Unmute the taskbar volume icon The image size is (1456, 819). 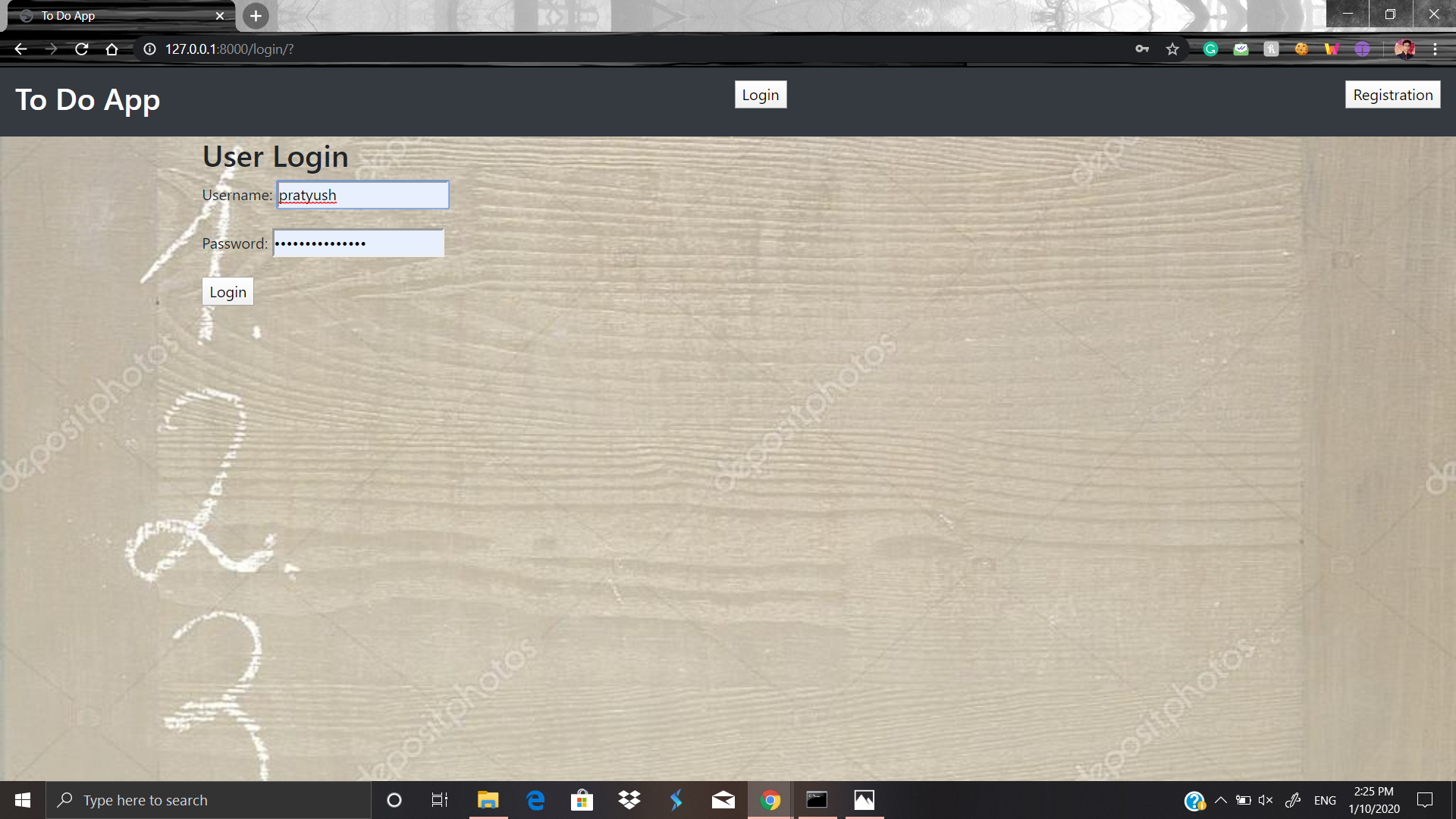coord(1265,800)
